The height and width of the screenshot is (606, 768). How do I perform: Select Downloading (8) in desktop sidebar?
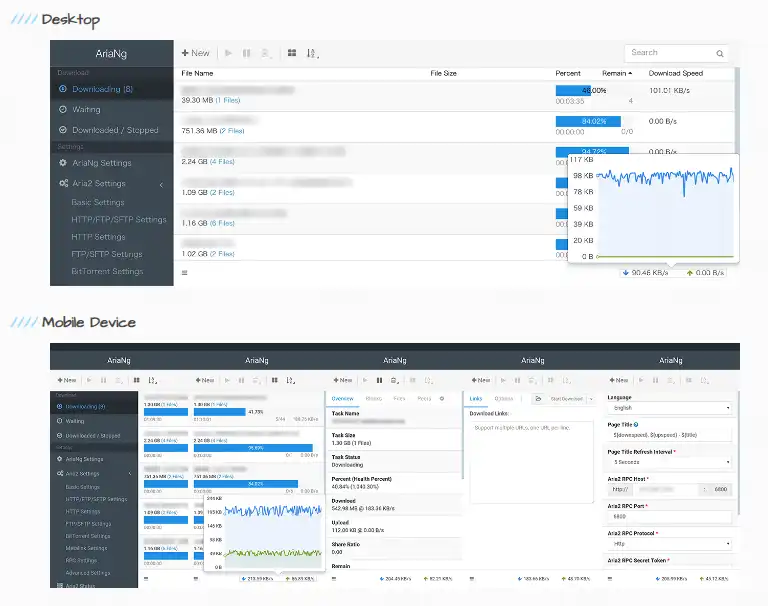coord(112,89)
